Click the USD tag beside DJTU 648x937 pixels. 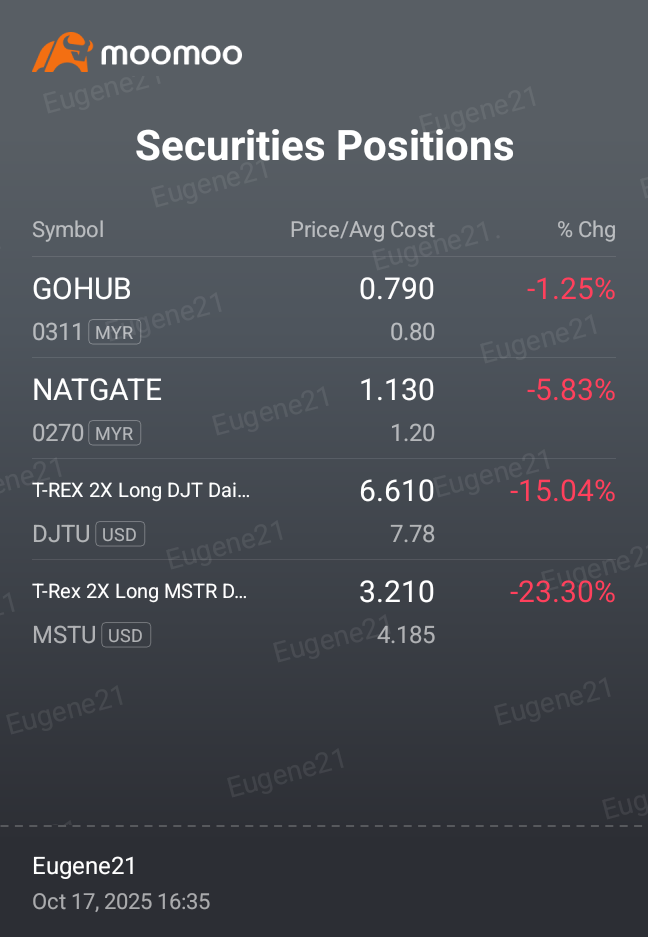click(120, 534)
